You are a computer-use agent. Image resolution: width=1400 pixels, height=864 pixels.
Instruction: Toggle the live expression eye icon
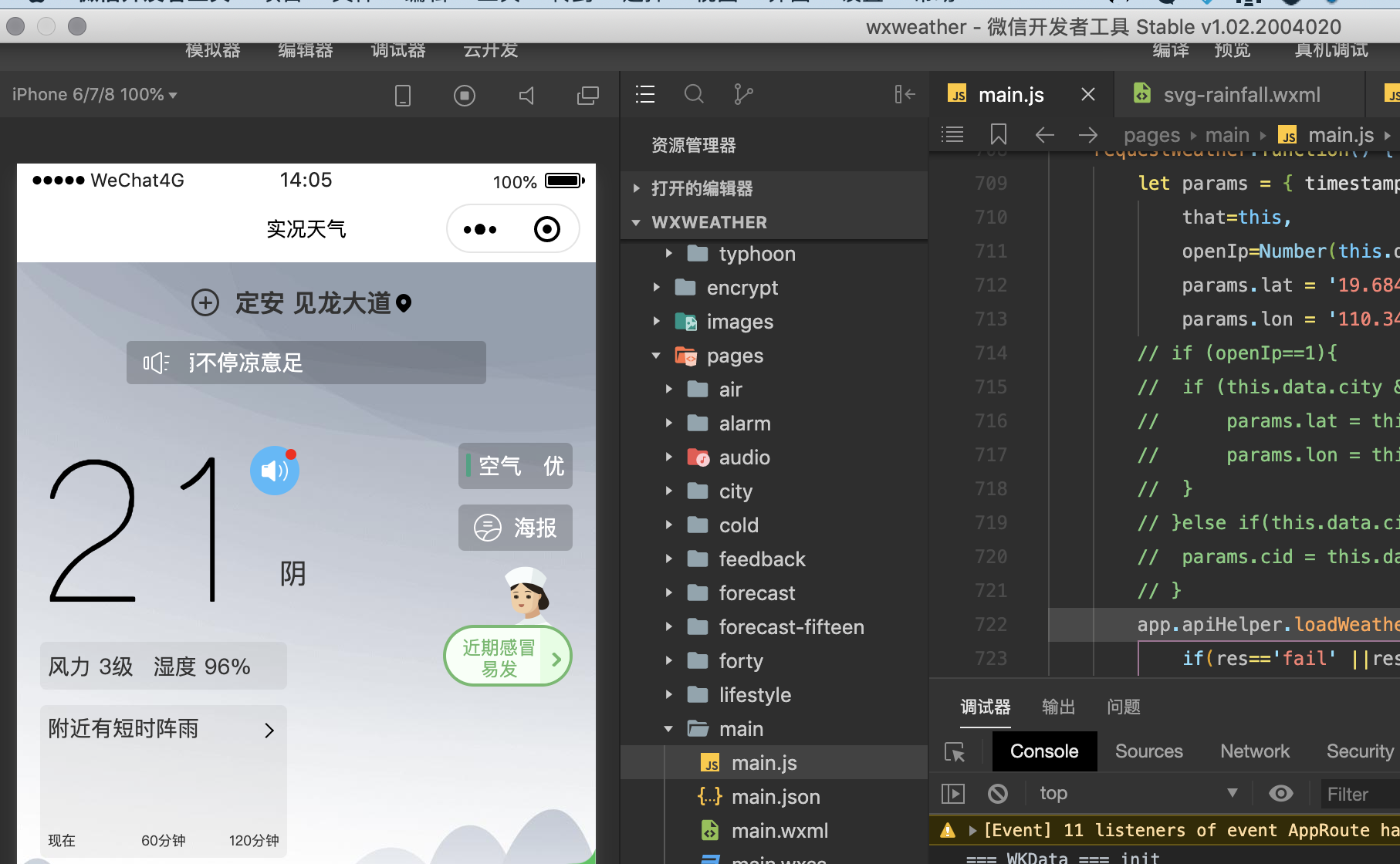1281,793
